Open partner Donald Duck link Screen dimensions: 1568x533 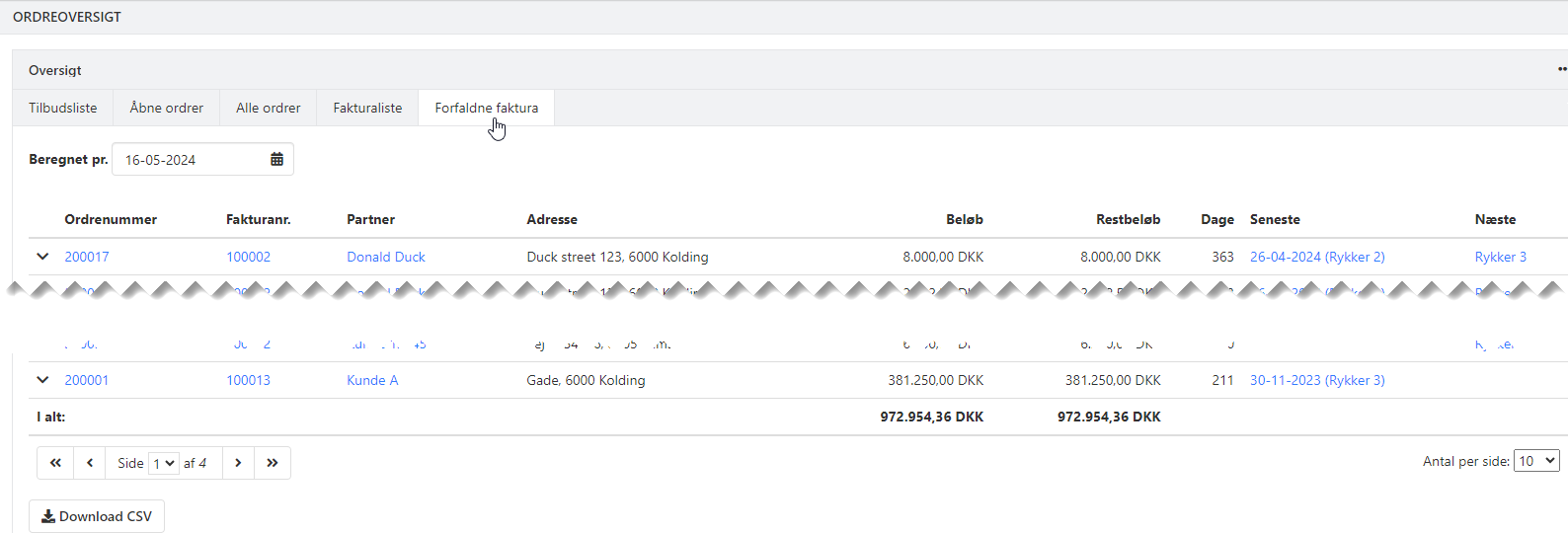(385, 257)
